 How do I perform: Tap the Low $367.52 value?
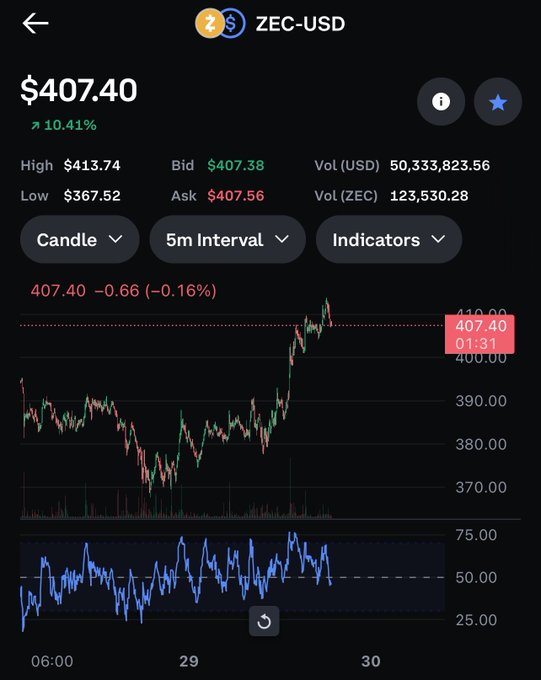pos(92,196)
